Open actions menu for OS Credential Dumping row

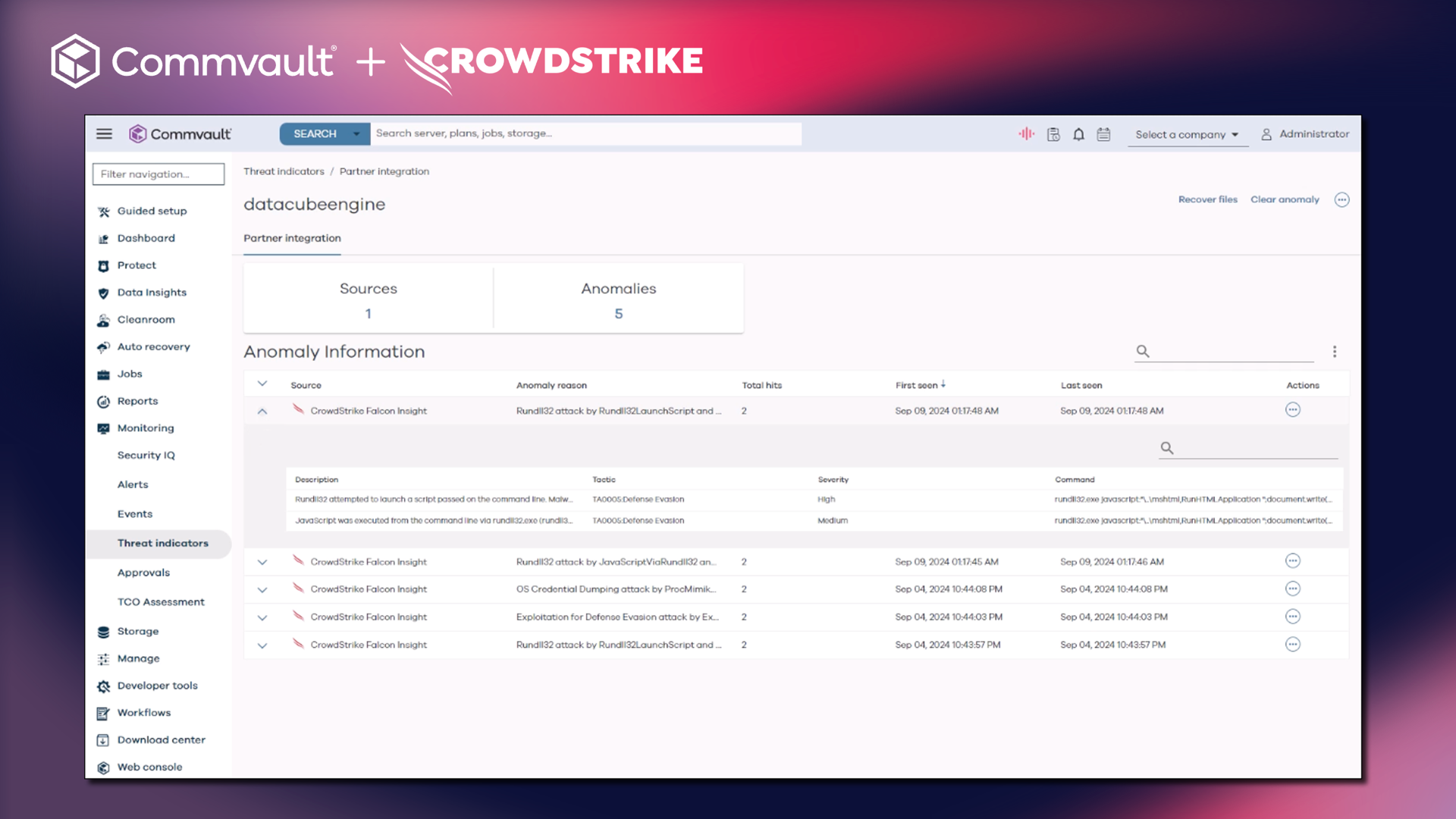coord(1293,589)
